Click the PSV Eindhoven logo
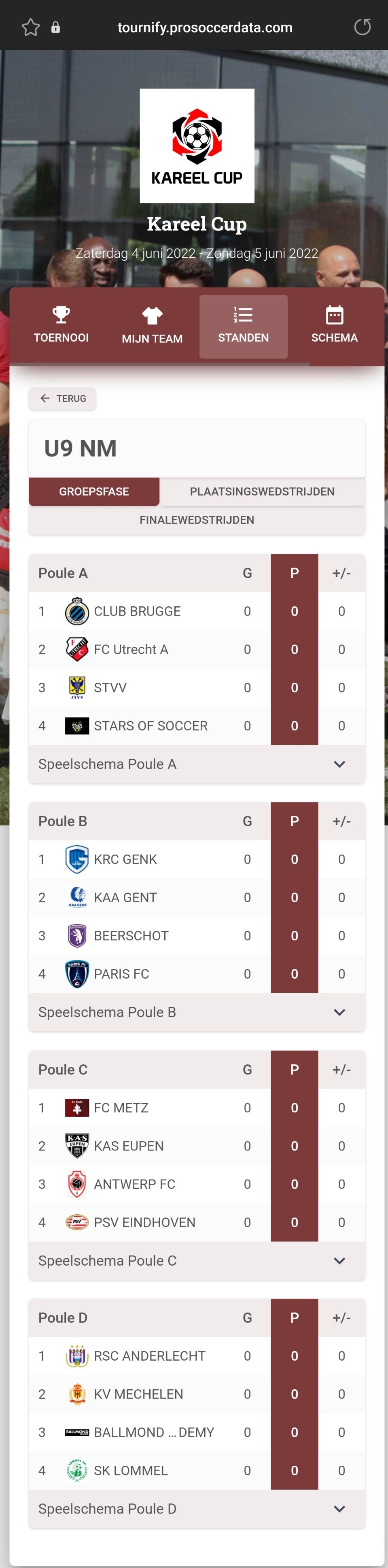This screenshot has height=1568, width=388. (77, 1222)
